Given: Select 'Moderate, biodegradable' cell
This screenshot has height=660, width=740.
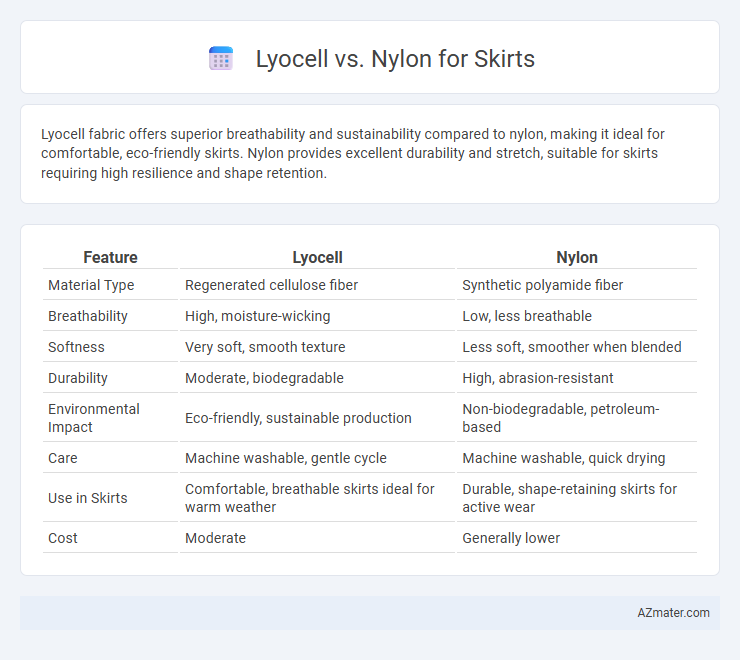Looking at the screenshot, I should 264,378.
